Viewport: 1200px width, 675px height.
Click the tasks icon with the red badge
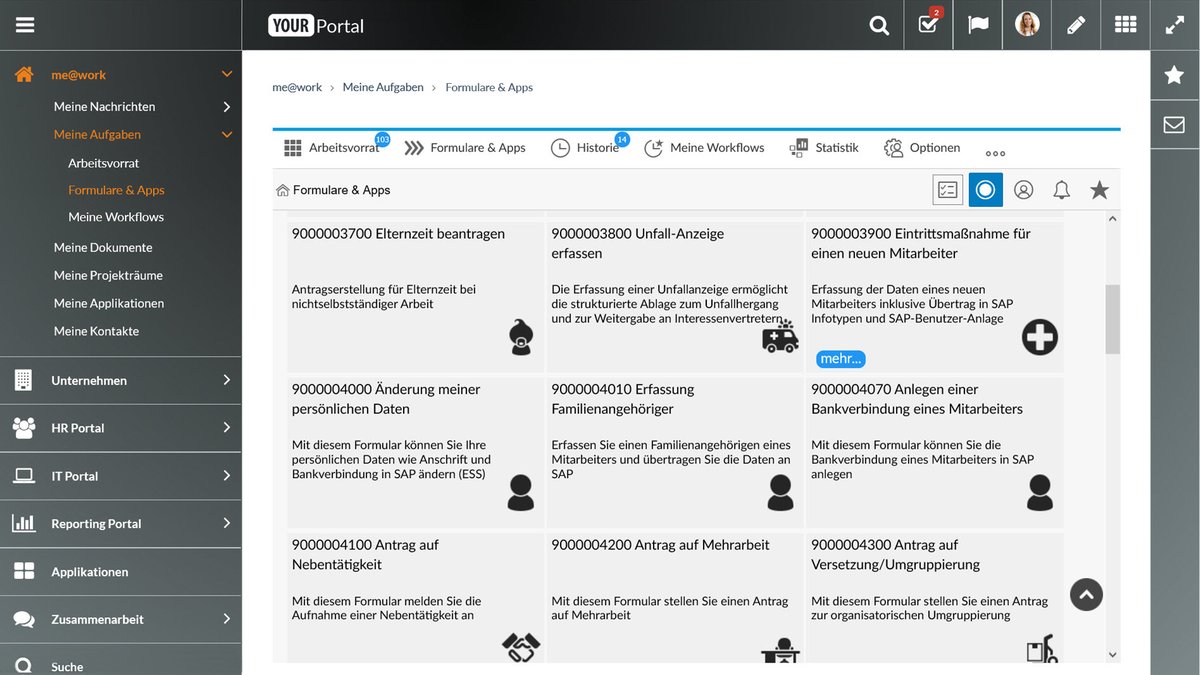point(927,25)
